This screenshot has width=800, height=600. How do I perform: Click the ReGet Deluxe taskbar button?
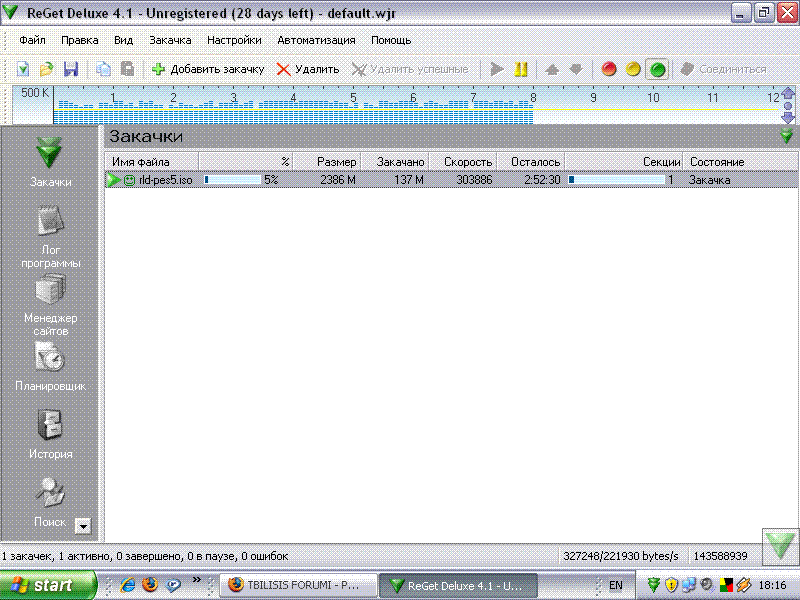click(x=458, y=585)
